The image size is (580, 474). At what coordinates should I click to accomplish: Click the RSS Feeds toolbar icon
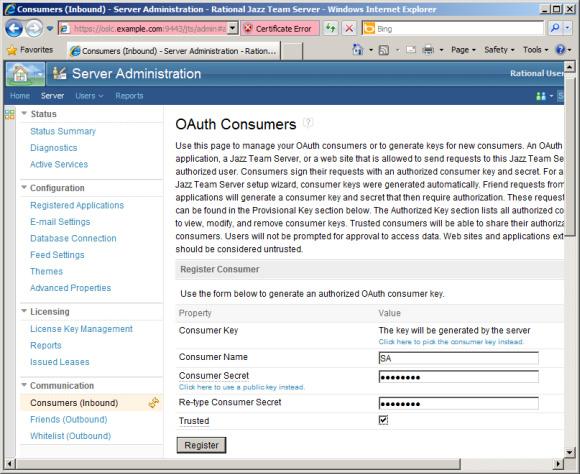point(384,50)
